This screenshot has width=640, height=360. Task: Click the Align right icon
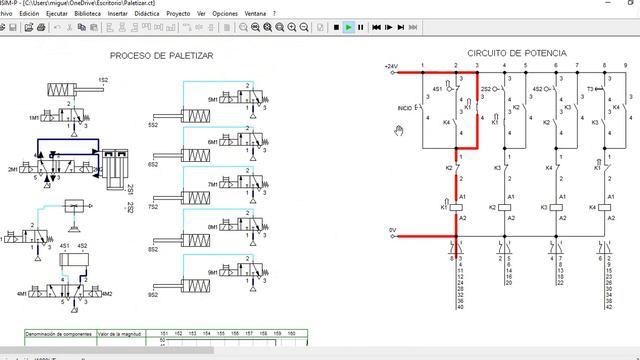pyautogui.click(x=134, y=27)
